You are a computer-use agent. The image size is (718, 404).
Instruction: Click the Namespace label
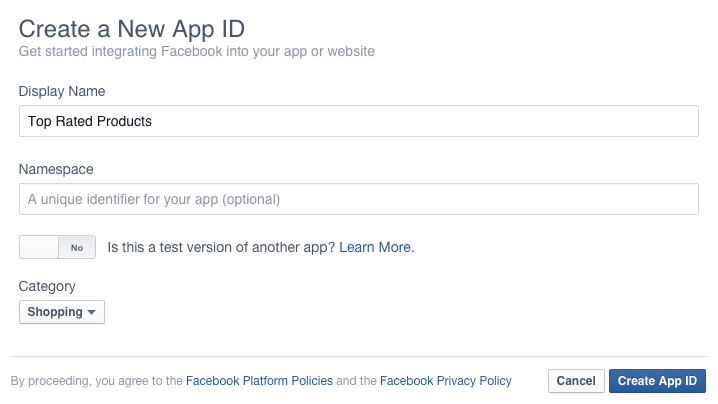(56, 170)
